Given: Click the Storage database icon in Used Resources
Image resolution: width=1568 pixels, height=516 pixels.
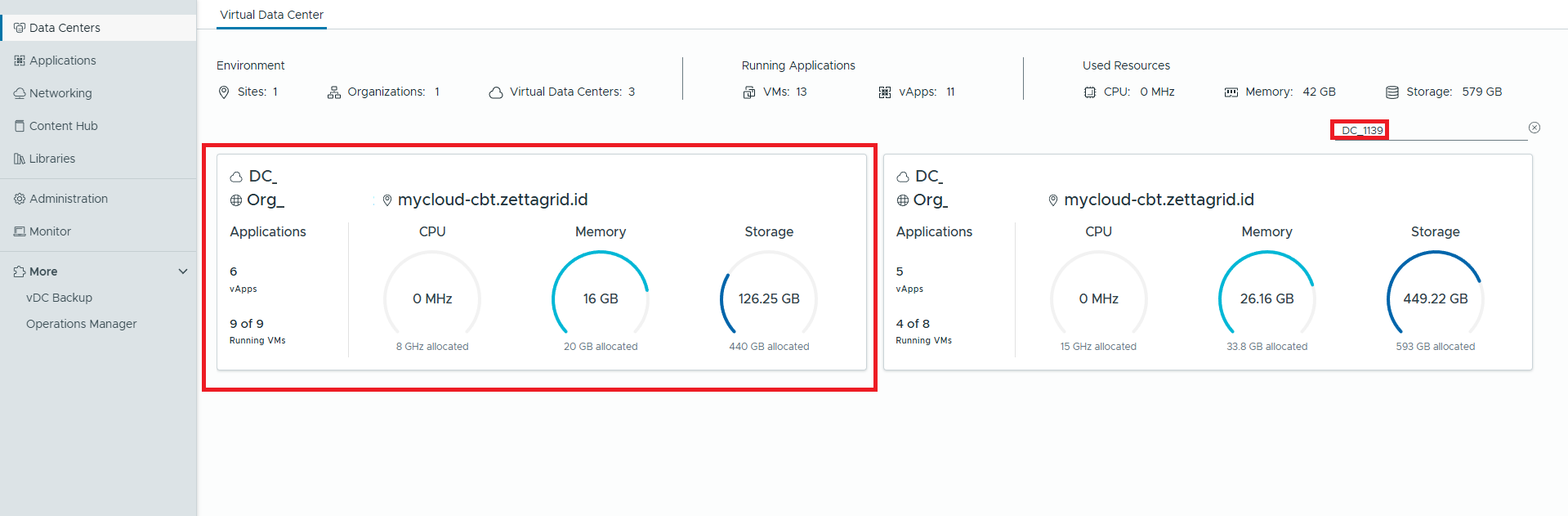Looking at the screenshot, I should pos(1392,92).
